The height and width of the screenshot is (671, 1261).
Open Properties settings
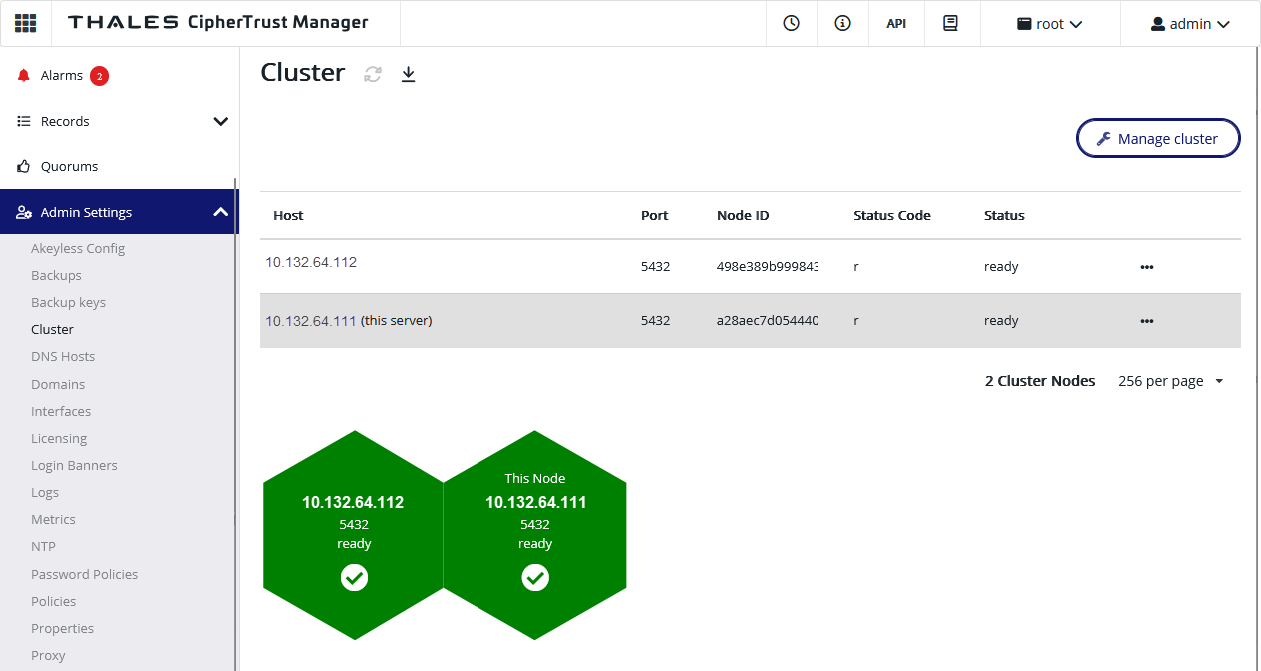point(62,628)
